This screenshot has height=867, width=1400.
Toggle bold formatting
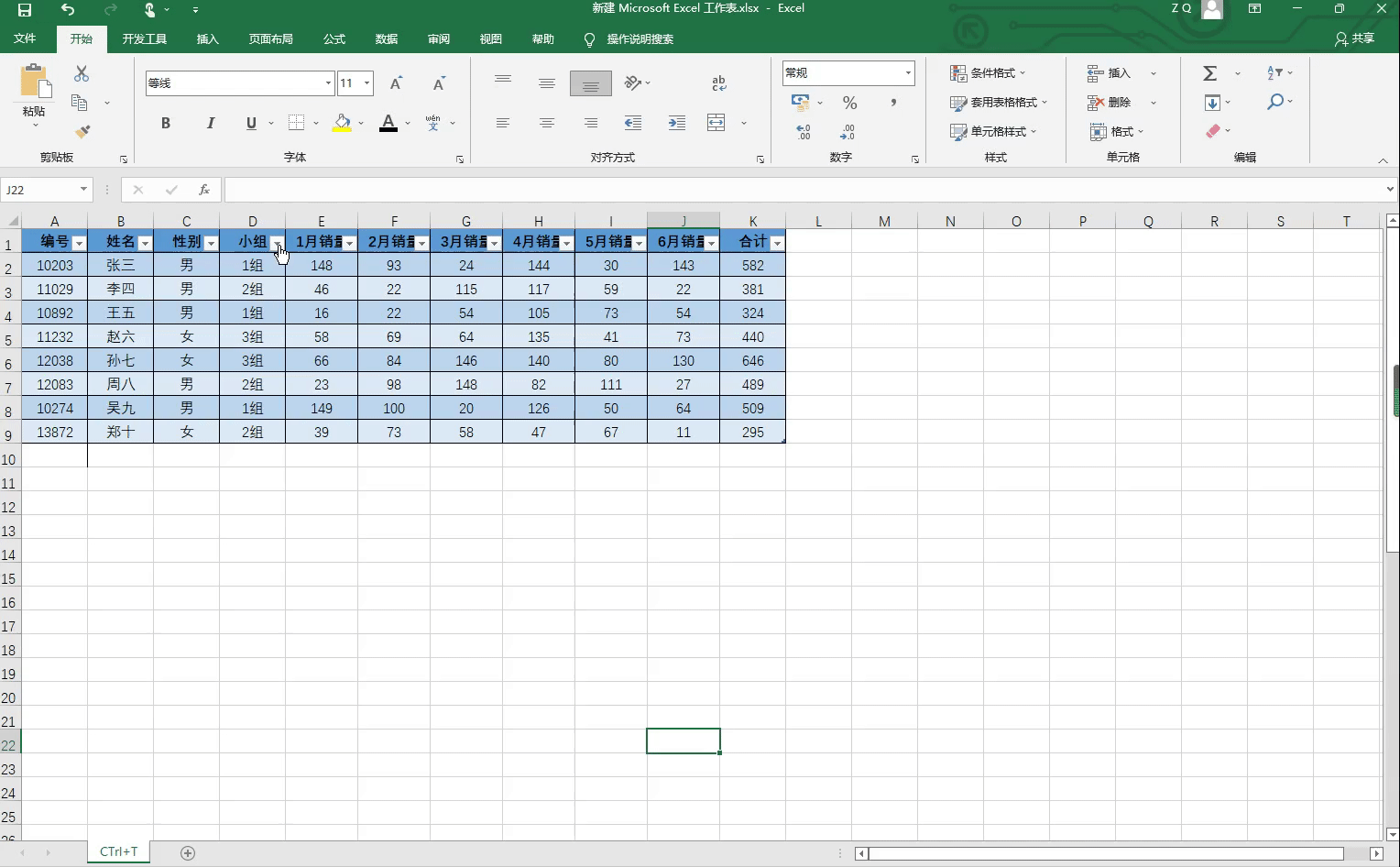tap(166, 123)
